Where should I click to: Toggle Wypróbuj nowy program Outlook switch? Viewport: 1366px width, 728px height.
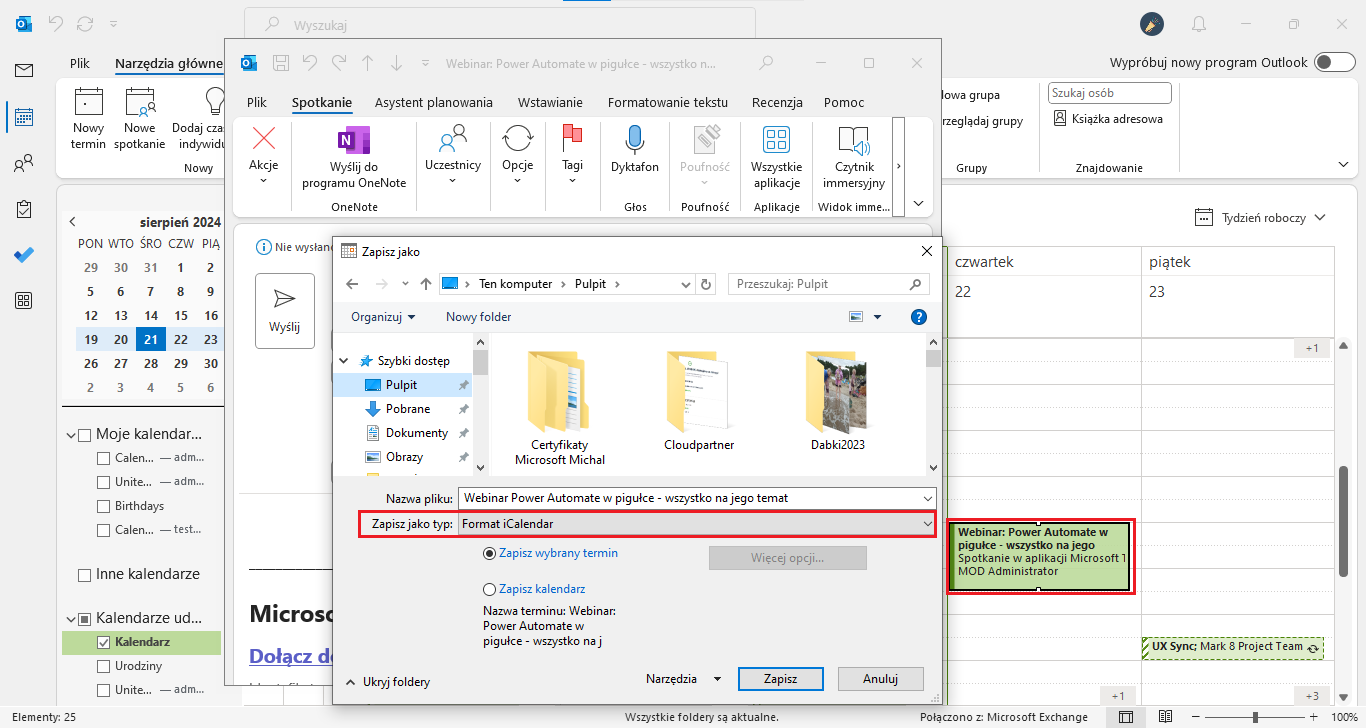coord(1335,62)
